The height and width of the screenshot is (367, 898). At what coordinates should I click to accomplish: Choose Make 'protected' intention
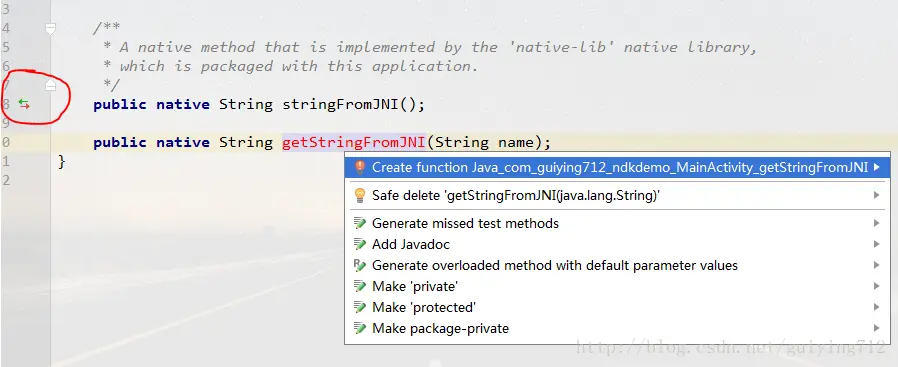617,307
